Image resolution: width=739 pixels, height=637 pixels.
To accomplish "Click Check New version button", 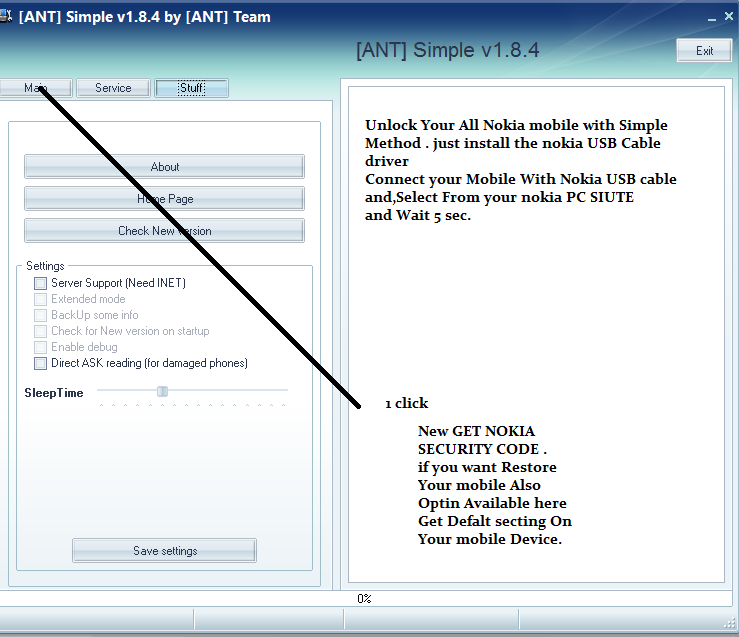I will pos(164,231).
